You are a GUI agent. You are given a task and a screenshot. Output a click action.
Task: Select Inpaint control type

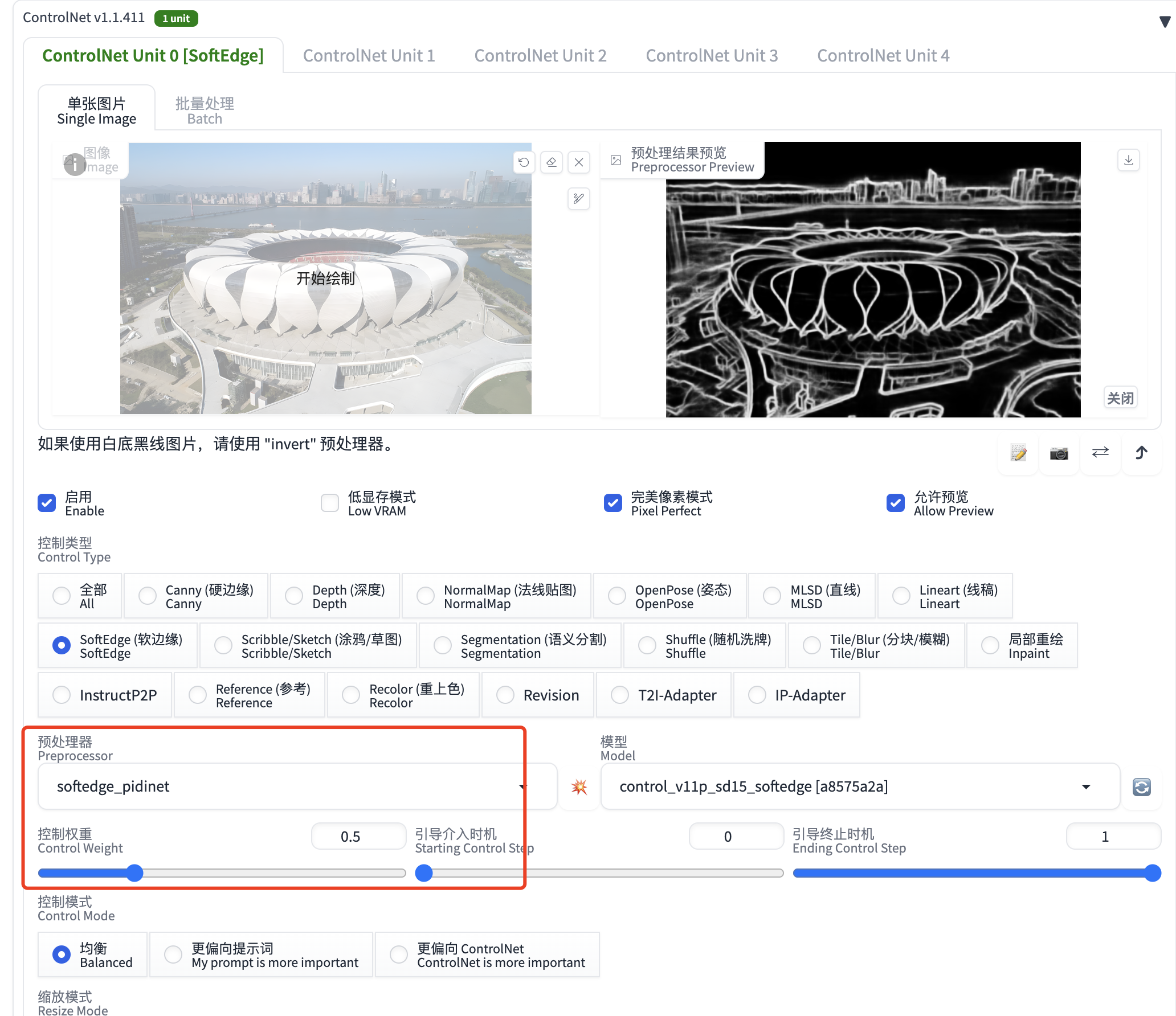click(1022, 645)
